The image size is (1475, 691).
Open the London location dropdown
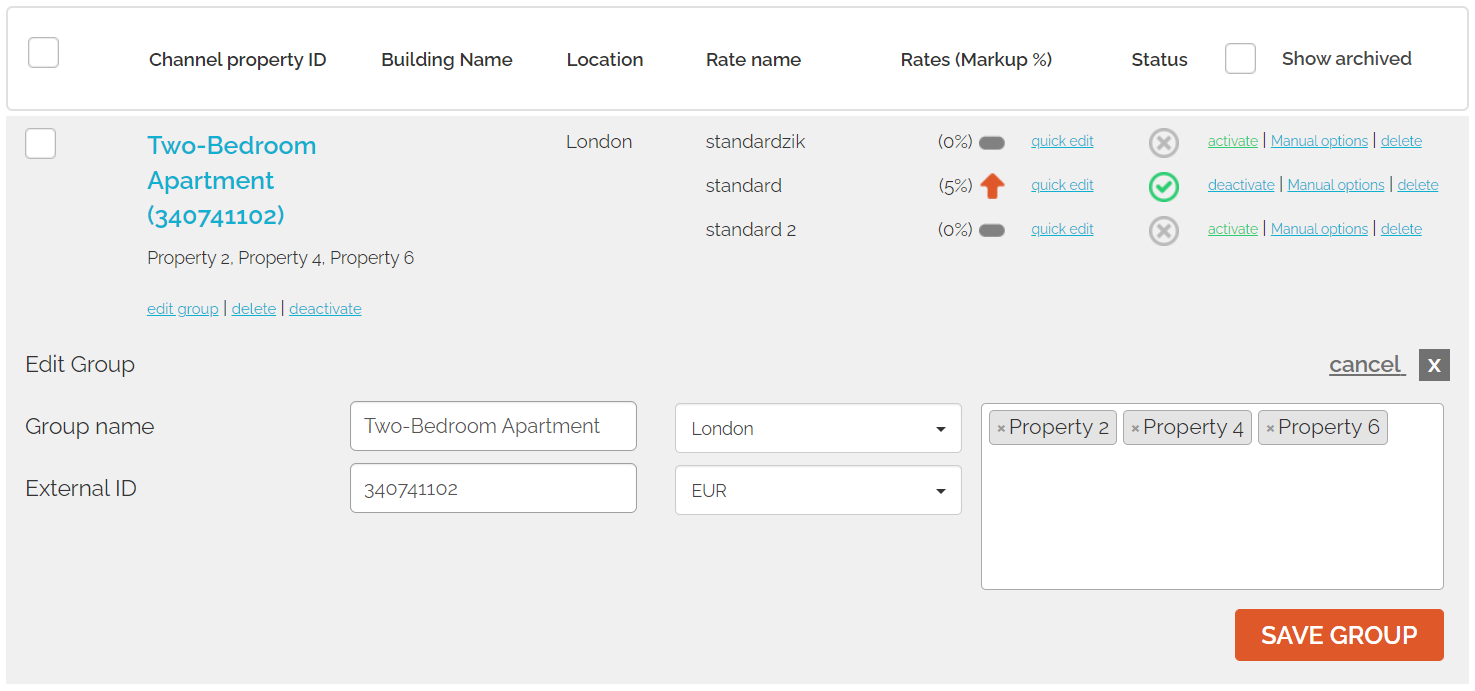pos(818,429)
